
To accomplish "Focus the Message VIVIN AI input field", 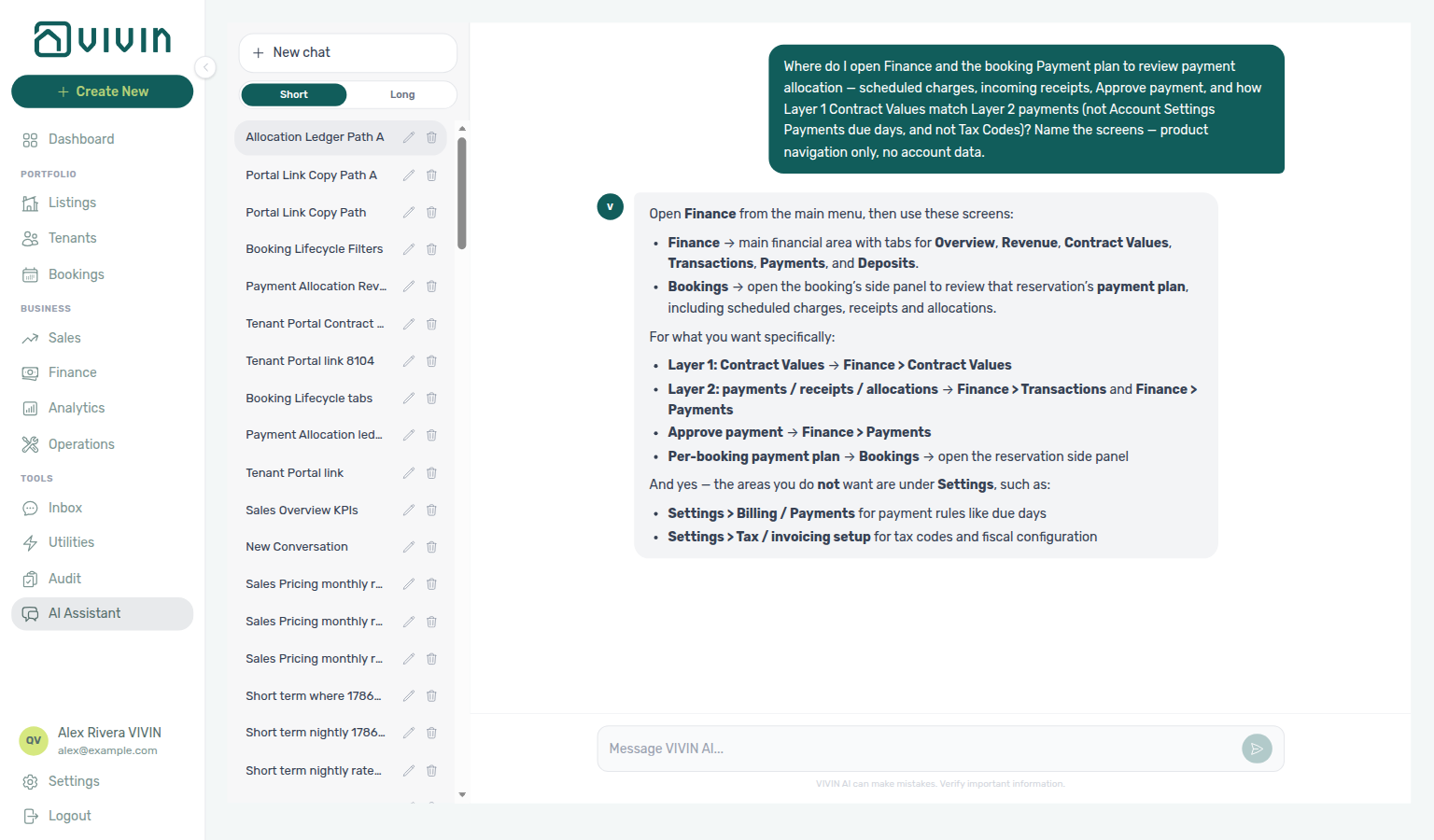I will point(920,749).
